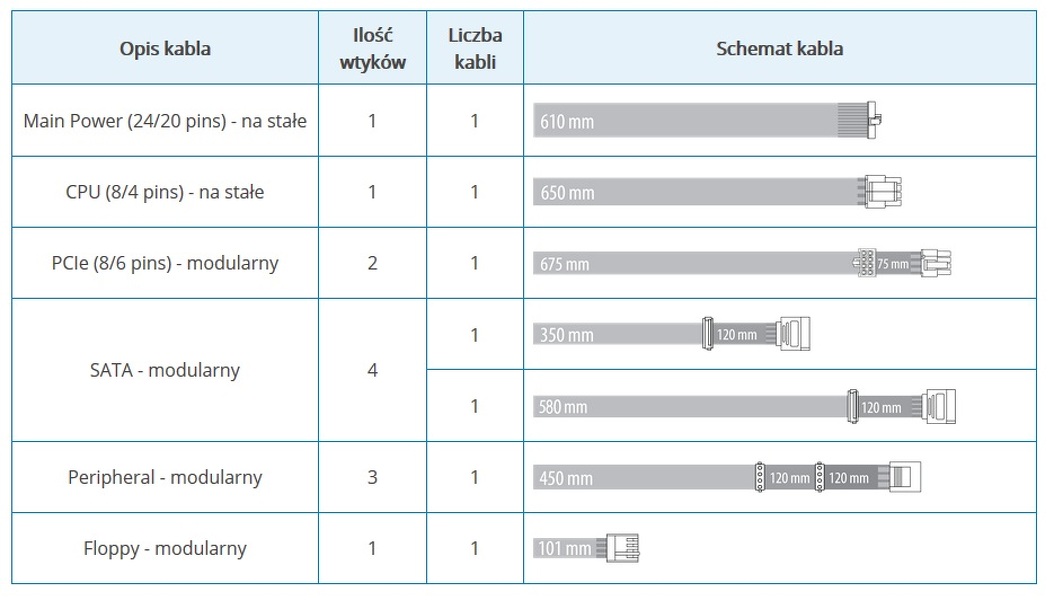Click the 'Schemat kabla' column header
This screenshot has height=600, width=1054.
[779, 48]
